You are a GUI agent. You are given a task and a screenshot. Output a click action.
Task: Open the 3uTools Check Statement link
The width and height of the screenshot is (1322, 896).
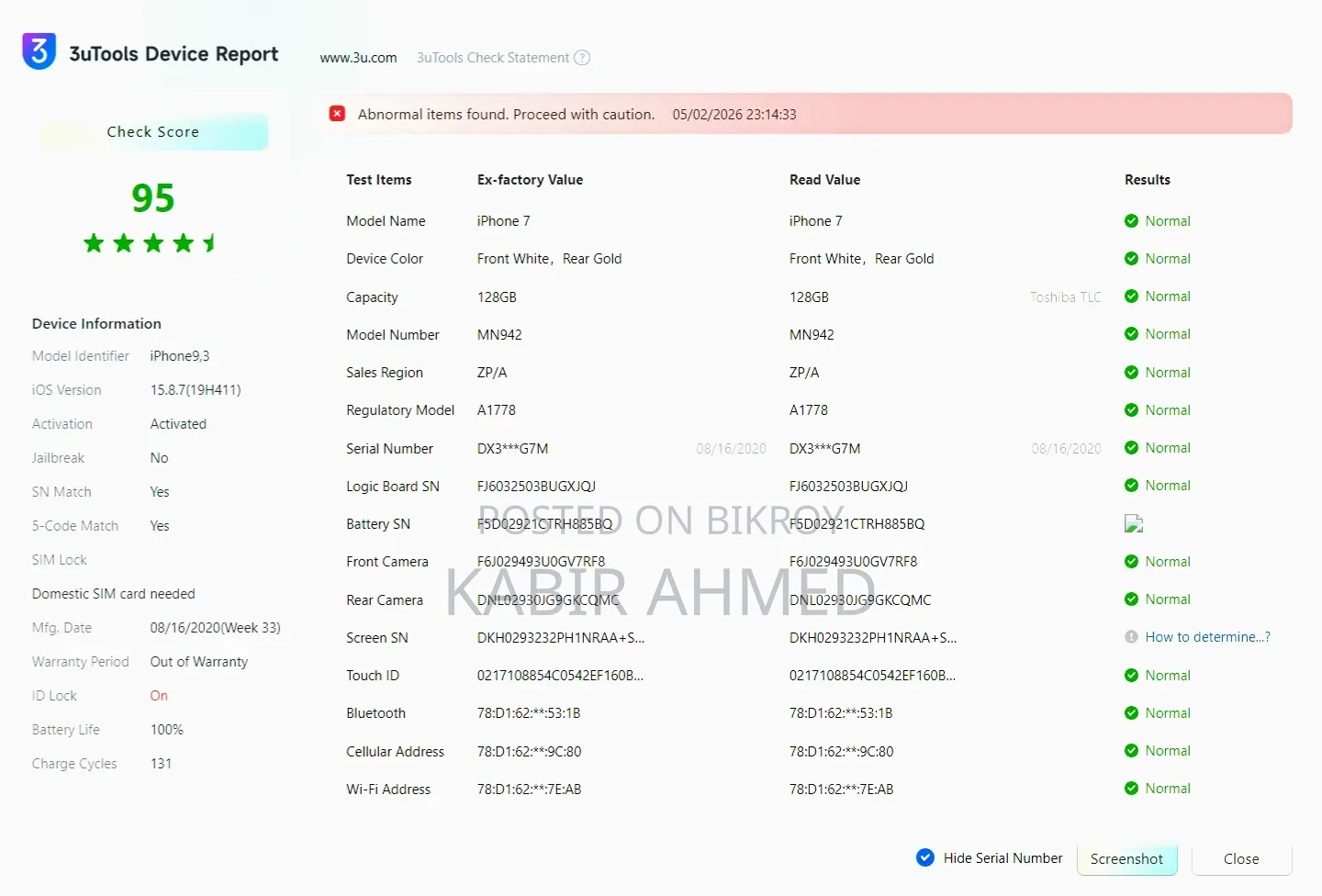493,58
